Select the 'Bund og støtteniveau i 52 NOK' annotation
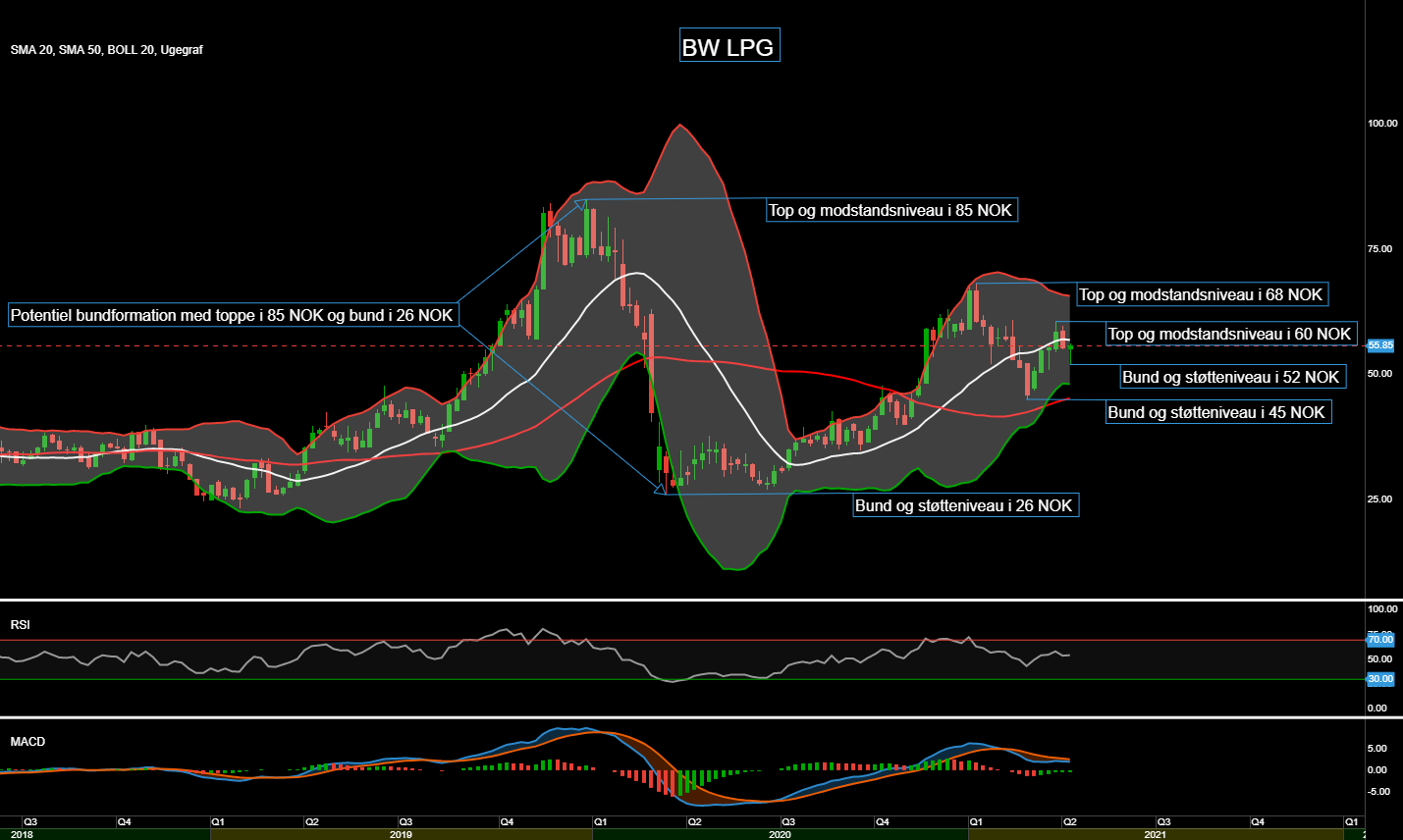This screenshot has height=840, width=1403. [1232, 377]
